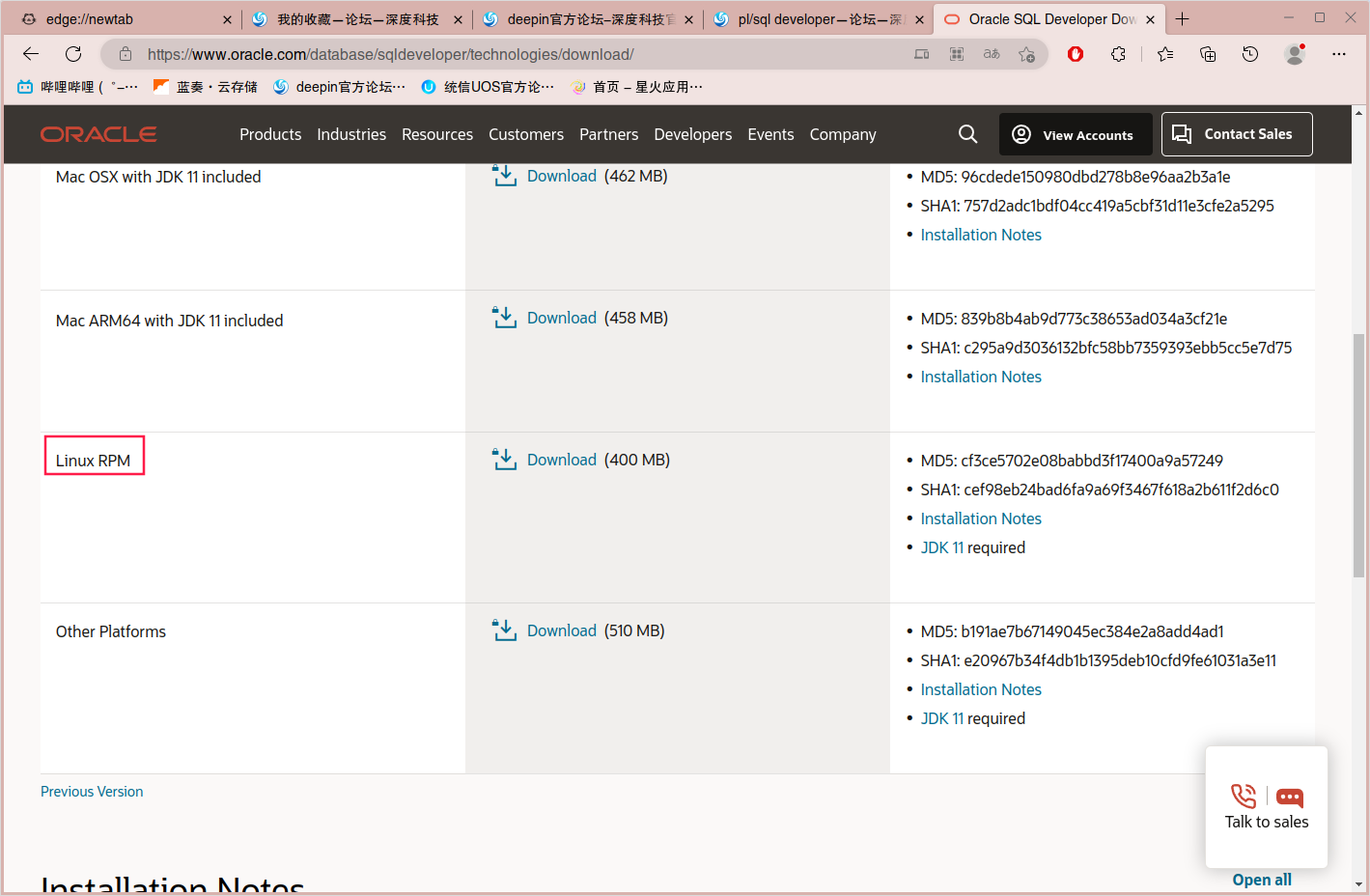Open the Events menu
1370x896 pixels.
[770, 134]
